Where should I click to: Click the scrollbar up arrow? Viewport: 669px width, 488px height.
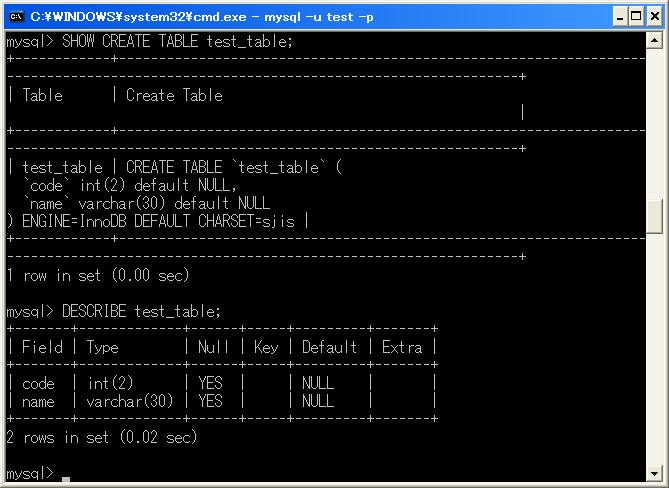pos(655,40)
